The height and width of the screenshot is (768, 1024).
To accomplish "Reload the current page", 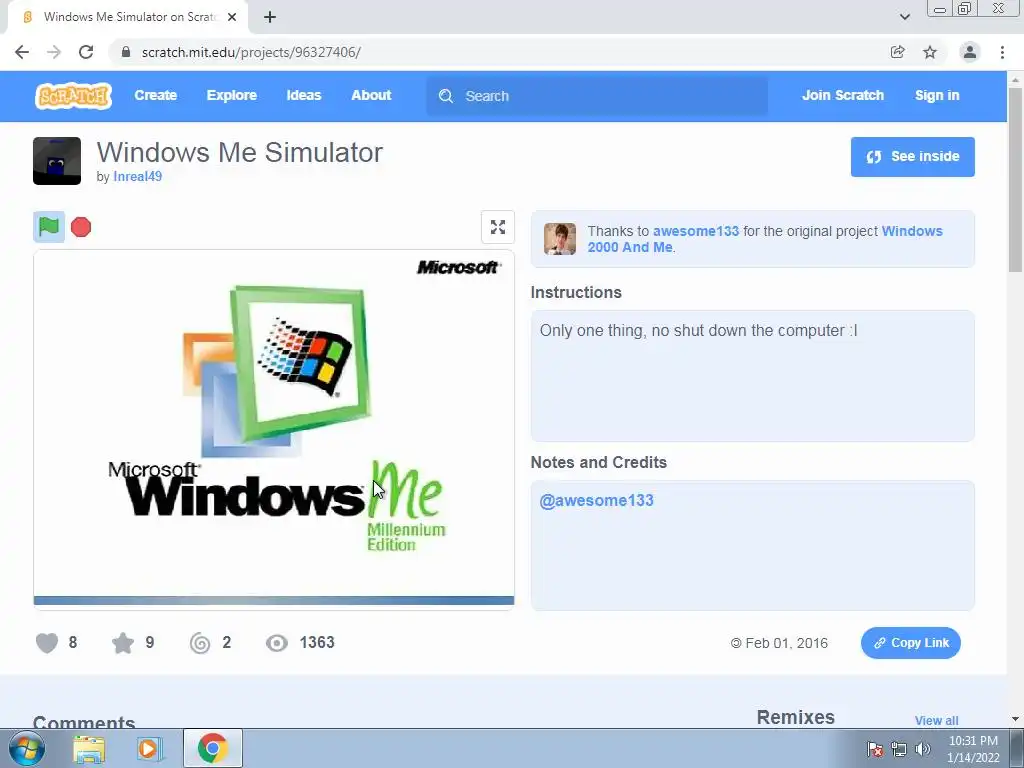I will point(86,52).
